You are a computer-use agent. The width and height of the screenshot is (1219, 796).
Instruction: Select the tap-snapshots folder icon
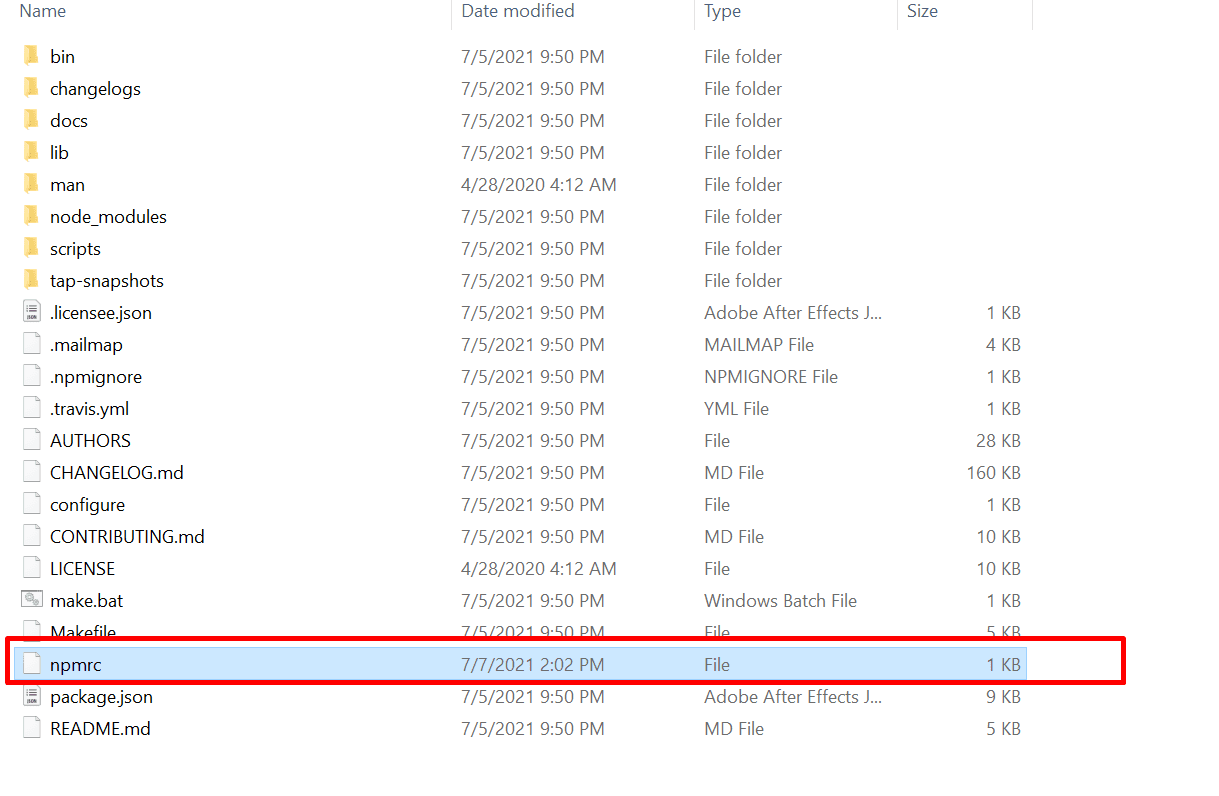pyautogui.click(x=31, y=280)
